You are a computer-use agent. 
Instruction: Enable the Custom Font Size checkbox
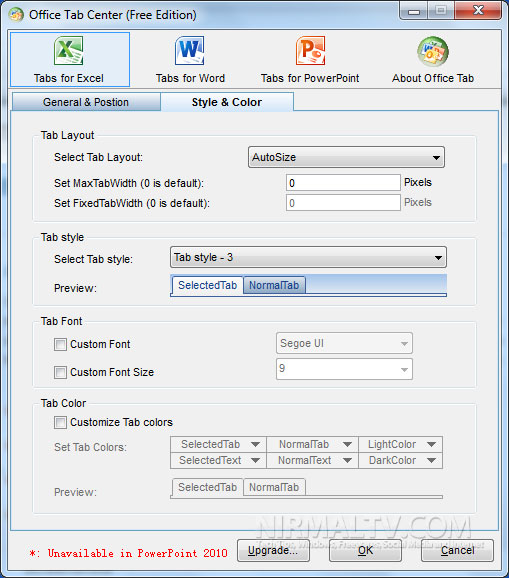tap(60, 372)
